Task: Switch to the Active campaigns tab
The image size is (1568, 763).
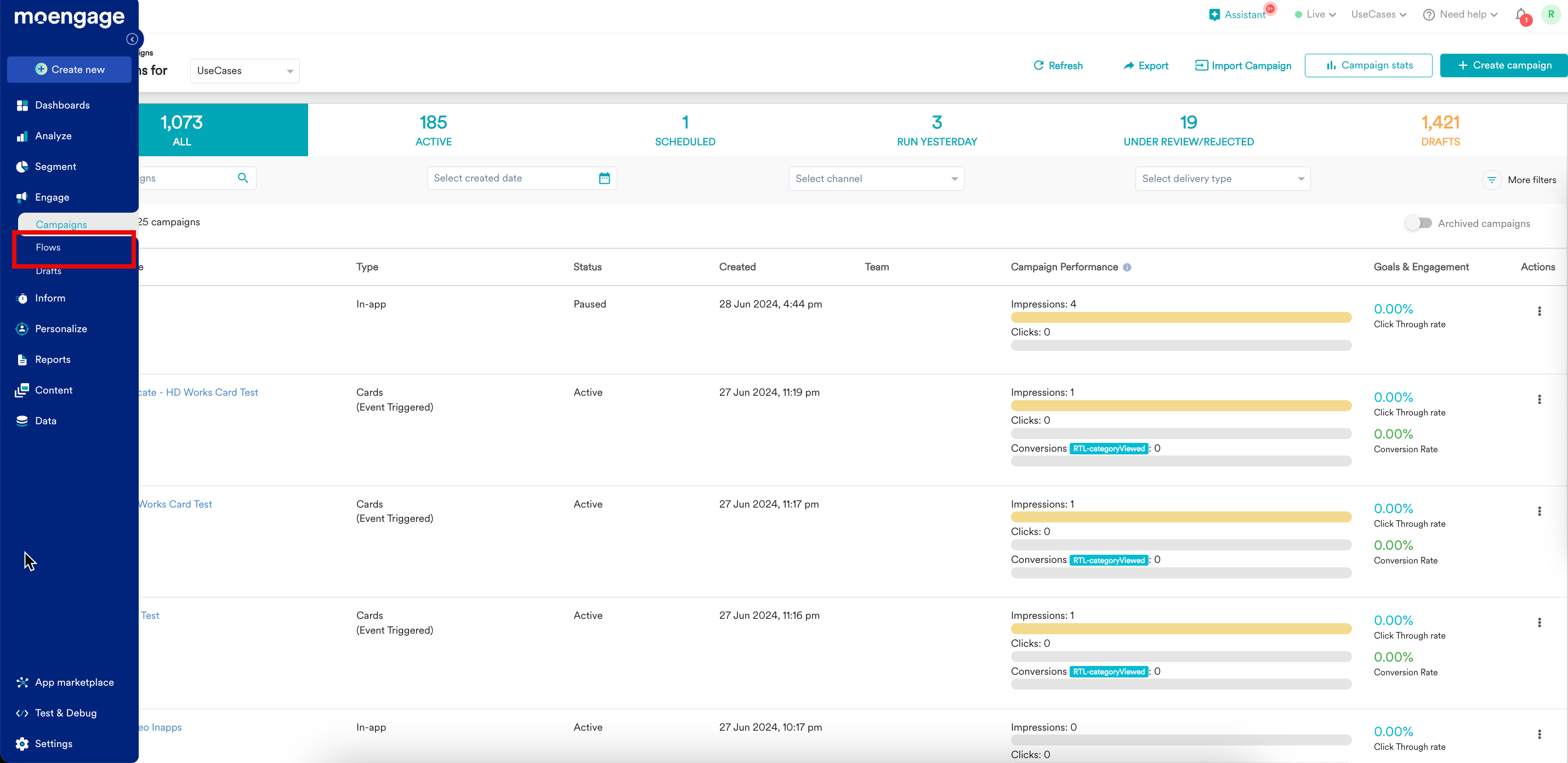Action: (433, 130)
